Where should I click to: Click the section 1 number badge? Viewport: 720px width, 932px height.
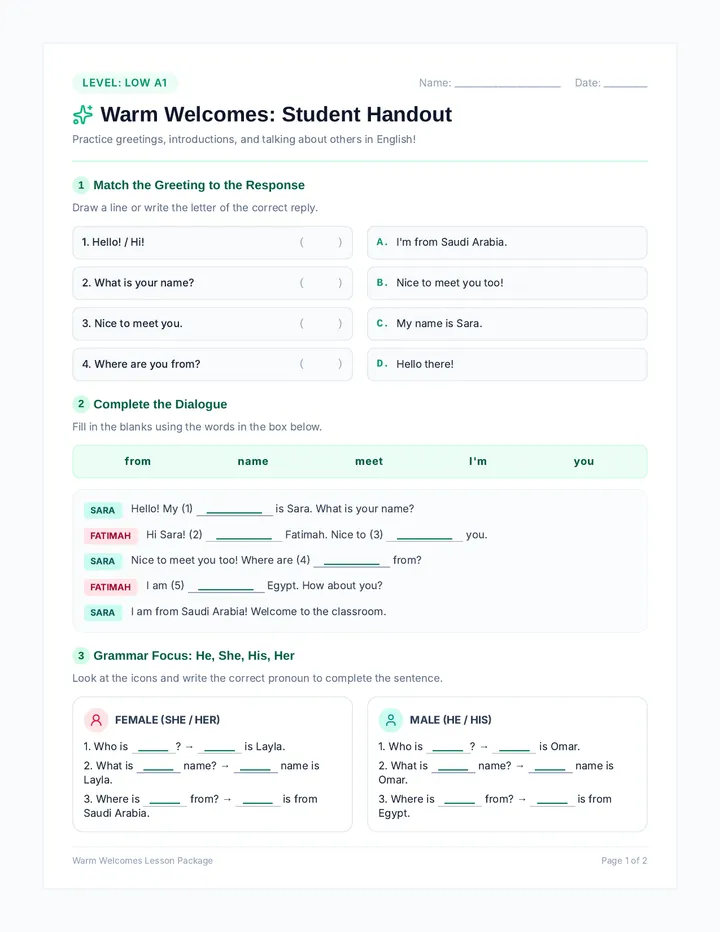pos(81,185)
